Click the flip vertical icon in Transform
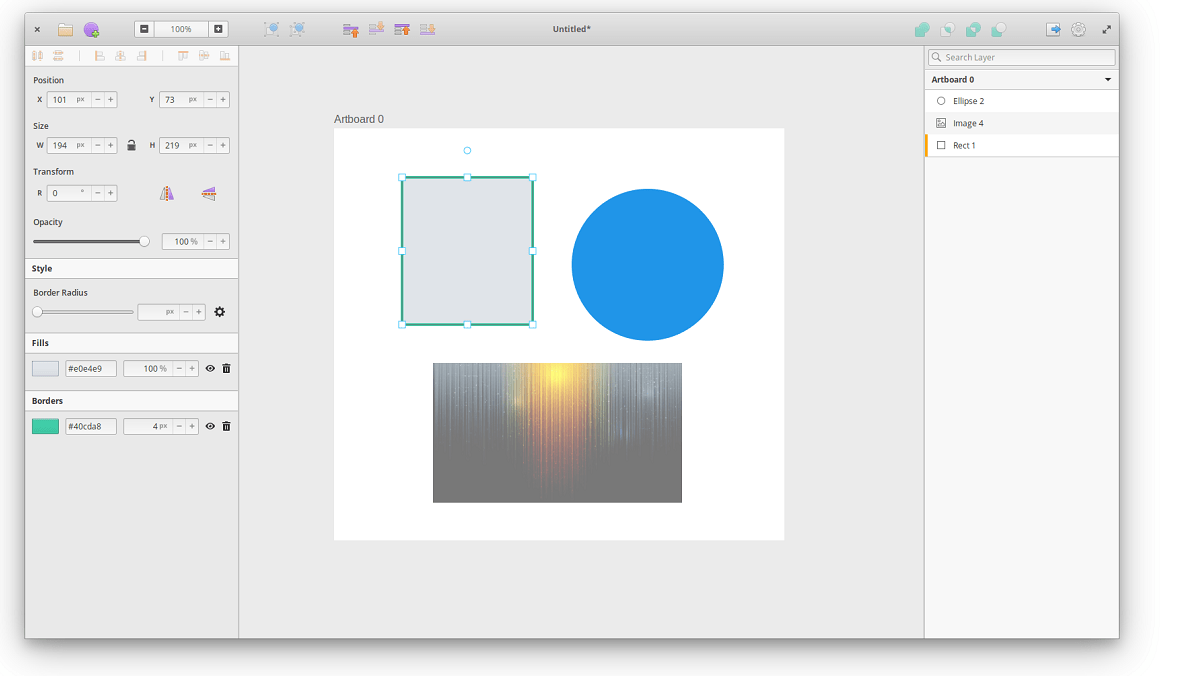 (x=208, y=192)
